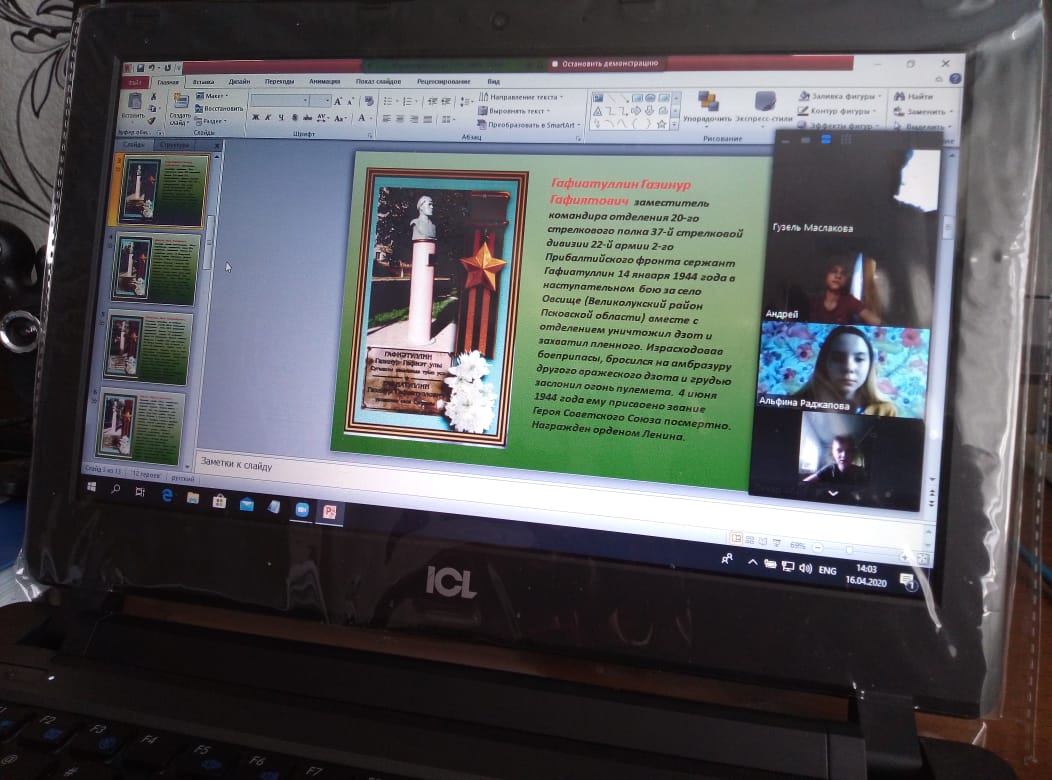Image resolution: width=1052 pixels, height=780 pixels.
Task: Click the Создать слайд (New Slide) icon
Action: (x=180, y=105)
